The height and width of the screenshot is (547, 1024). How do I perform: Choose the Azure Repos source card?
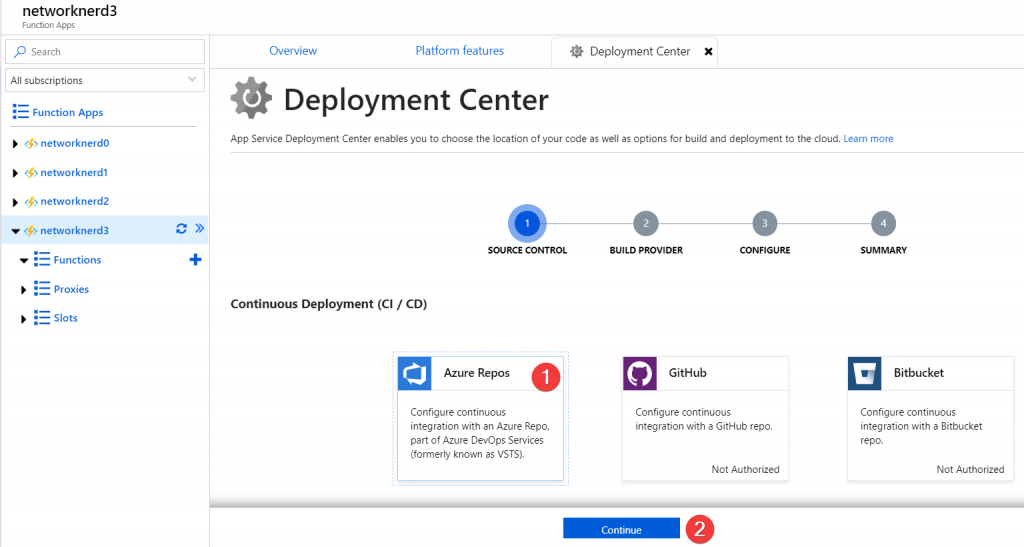point(480,418)
